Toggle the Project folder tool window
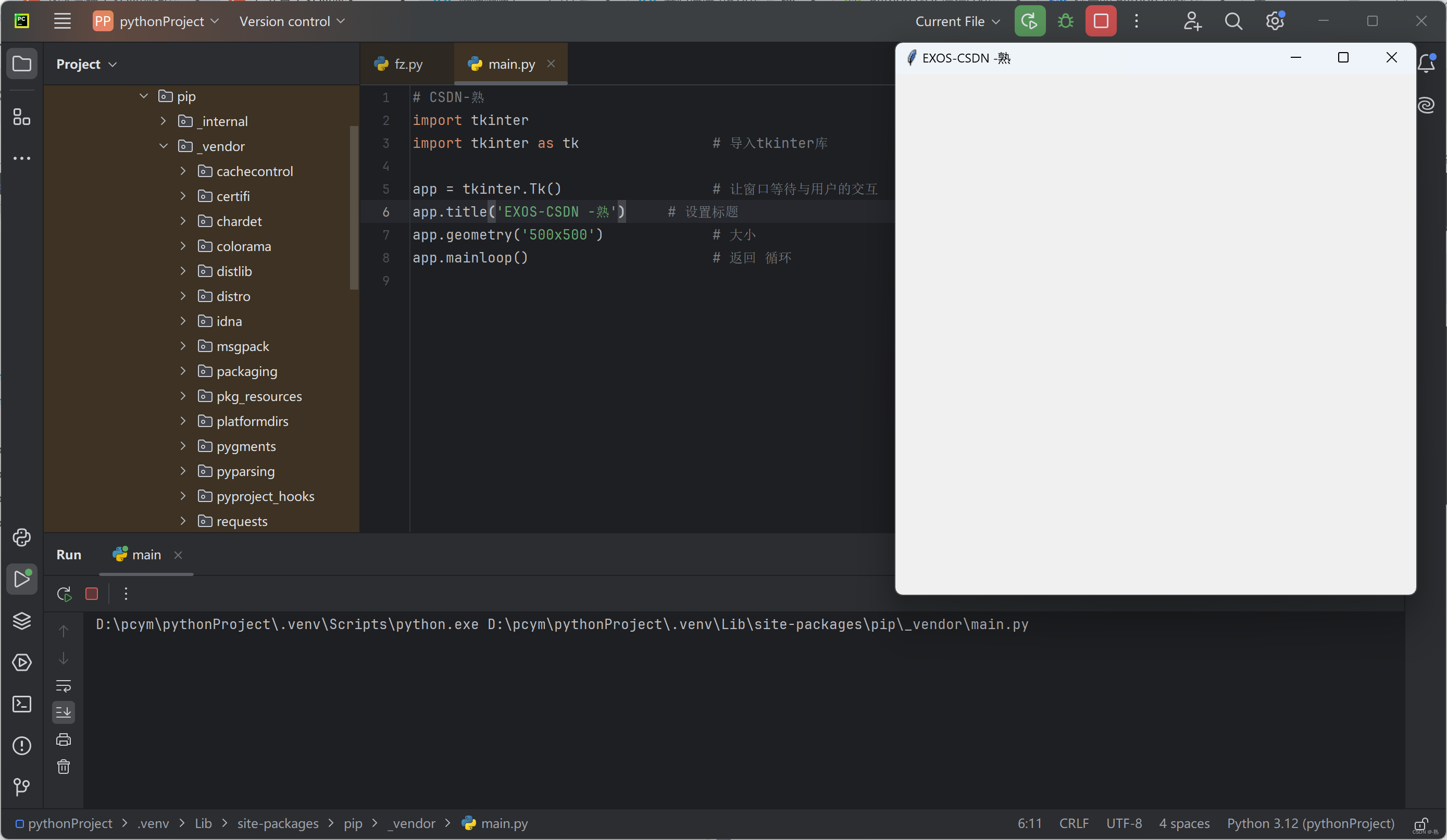The image size is (1447, 840). pos(22,63)
